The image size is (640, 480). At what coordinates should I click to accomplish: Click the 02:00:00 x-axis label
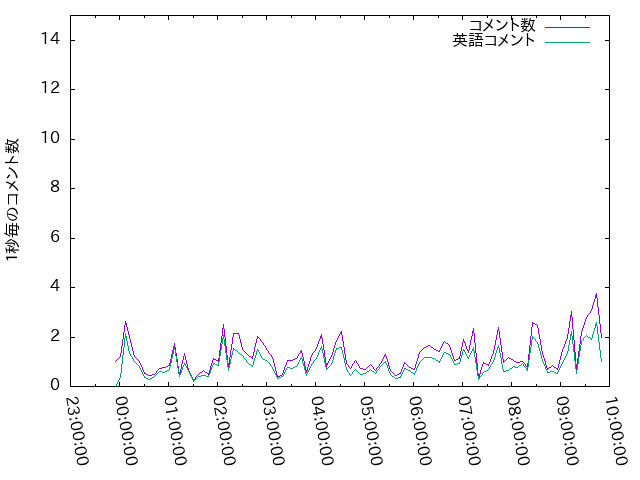coord(224,431)
